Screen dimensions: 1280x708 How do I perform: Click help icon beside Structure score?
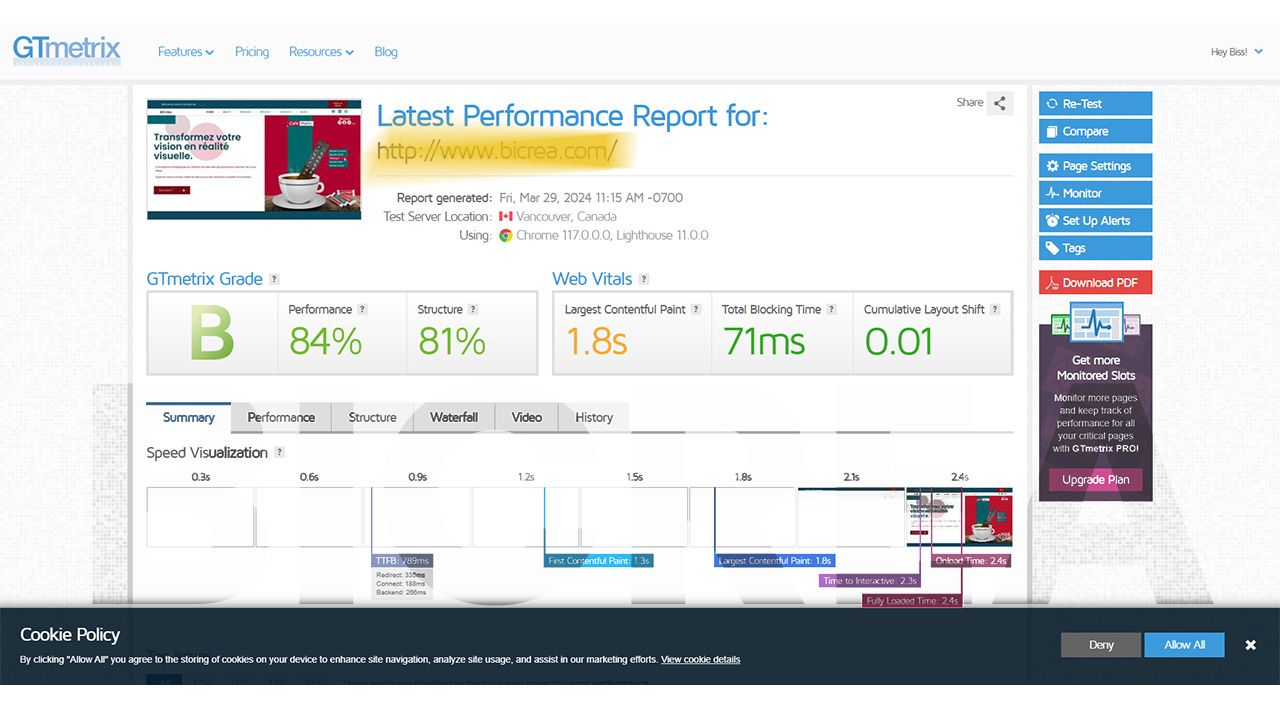[x=473, y=310]
